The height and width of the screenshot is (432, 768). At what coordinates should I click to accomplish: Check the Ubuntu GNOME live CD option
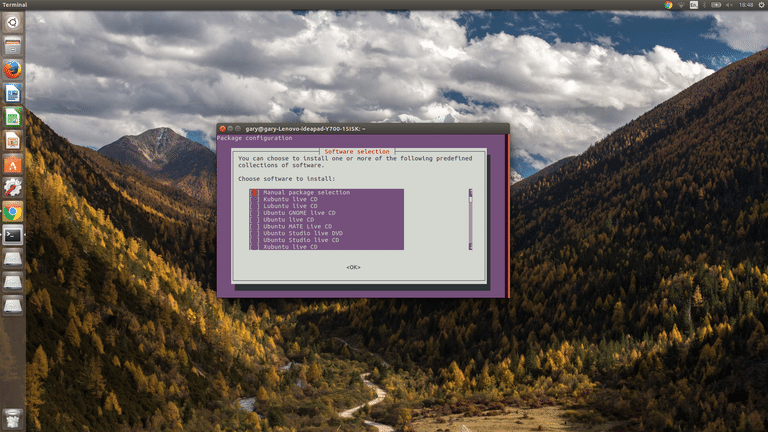point(255,213)
